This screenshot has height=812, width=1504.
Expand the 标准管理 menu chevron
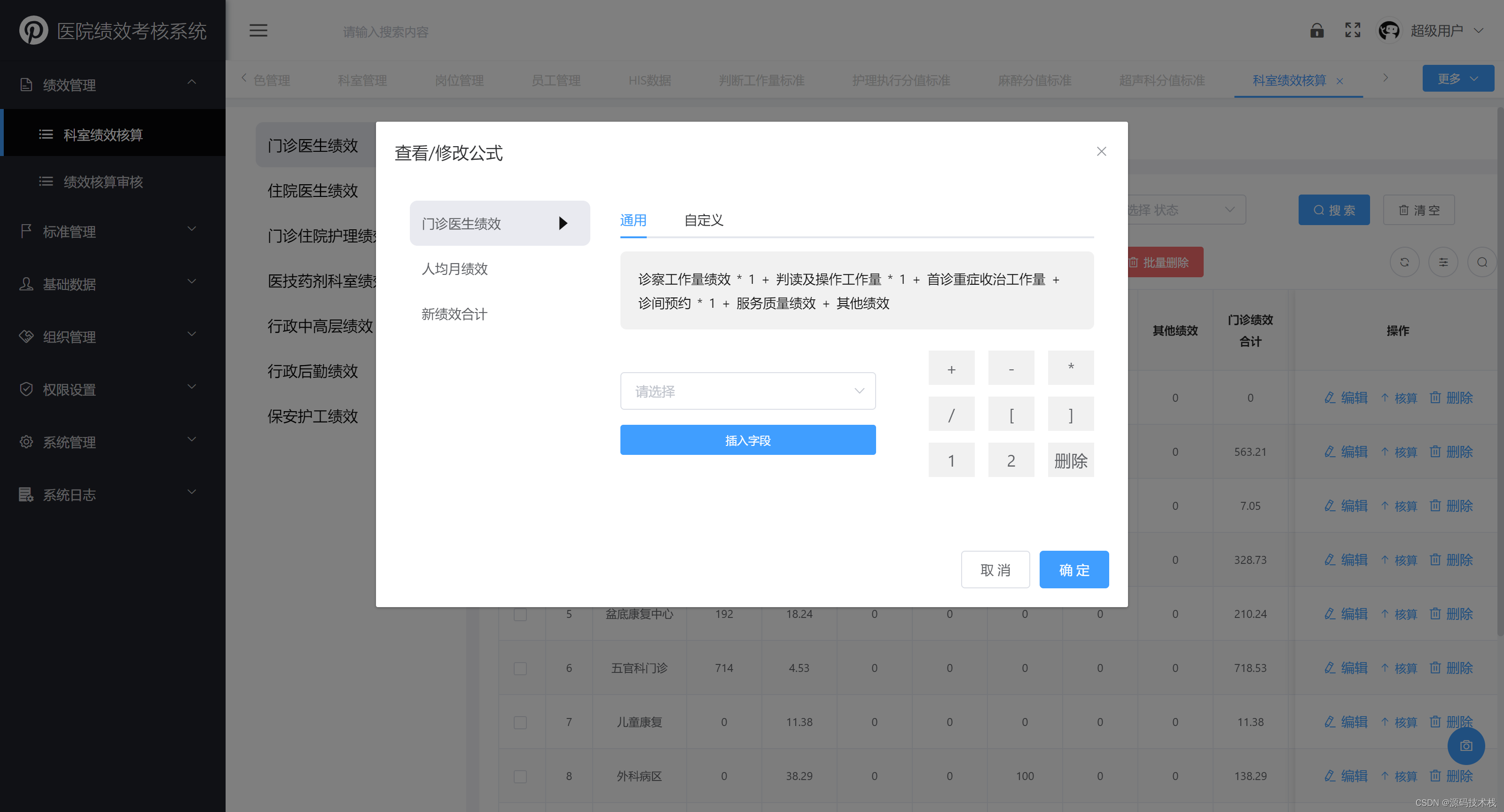click(191, 229)
